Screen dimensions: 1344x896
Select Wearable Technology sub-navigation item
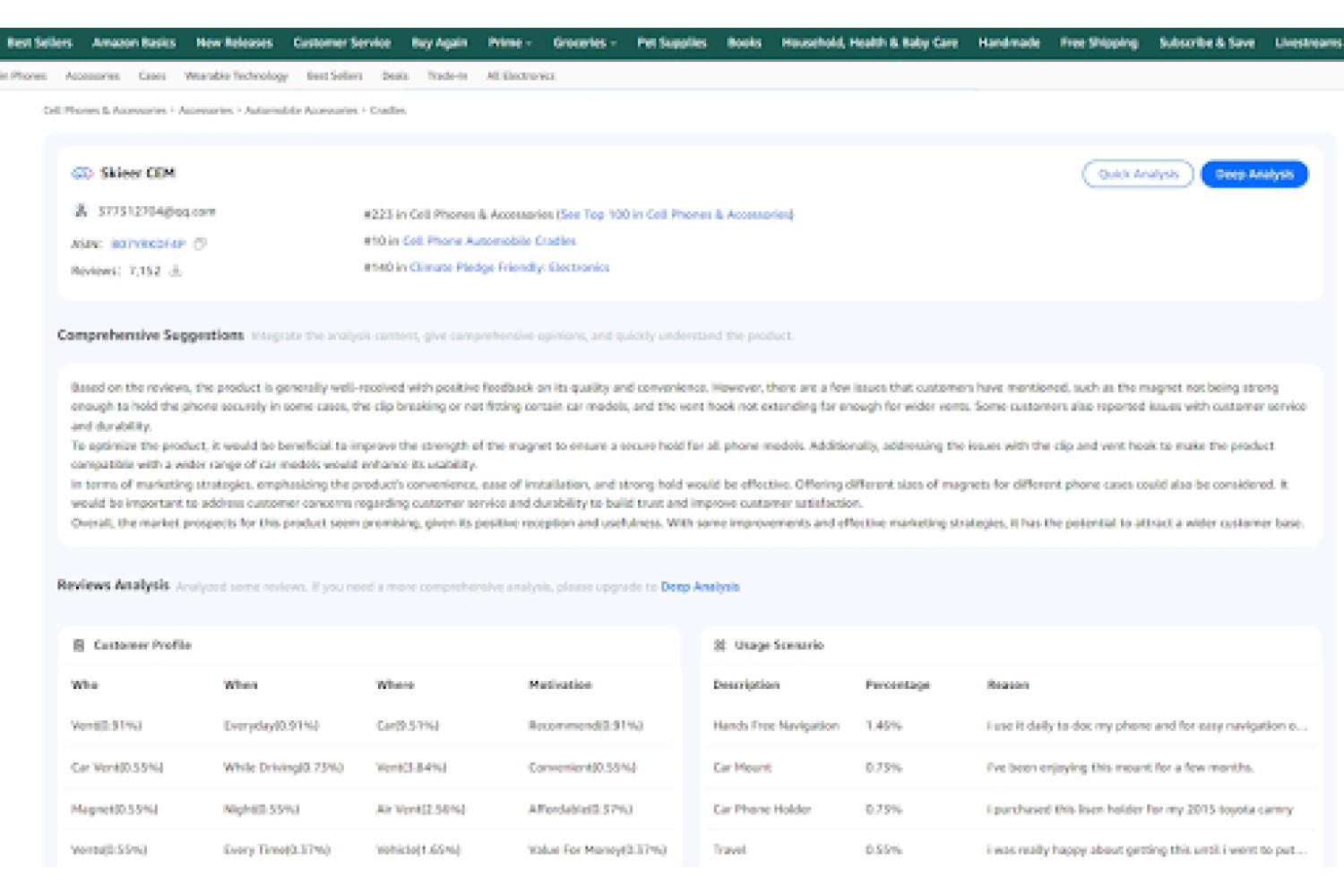coord(237,76)
